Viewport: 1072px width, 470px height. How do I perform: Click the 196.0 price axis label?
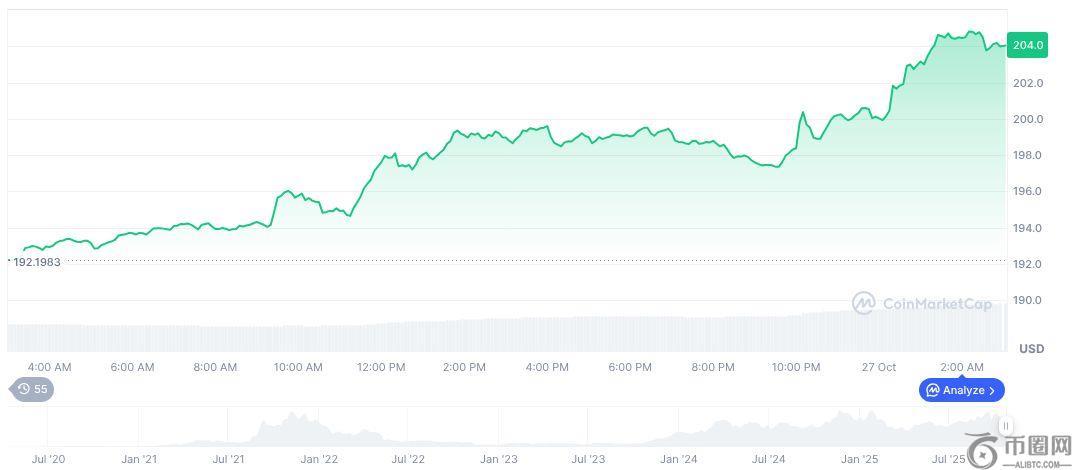point(1027,191)
